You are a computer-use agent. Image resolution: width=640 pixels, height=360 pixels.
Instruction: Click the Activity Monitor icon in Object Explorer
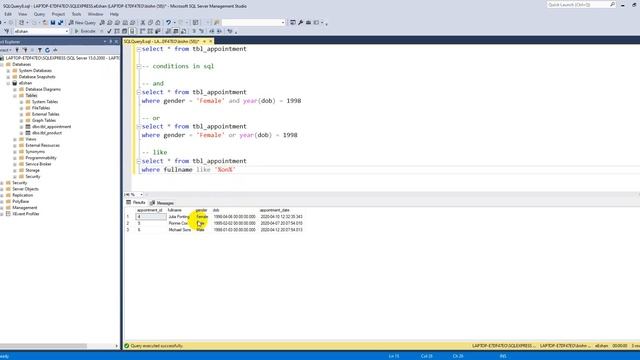pyautogui.click(x=55, y=50)
